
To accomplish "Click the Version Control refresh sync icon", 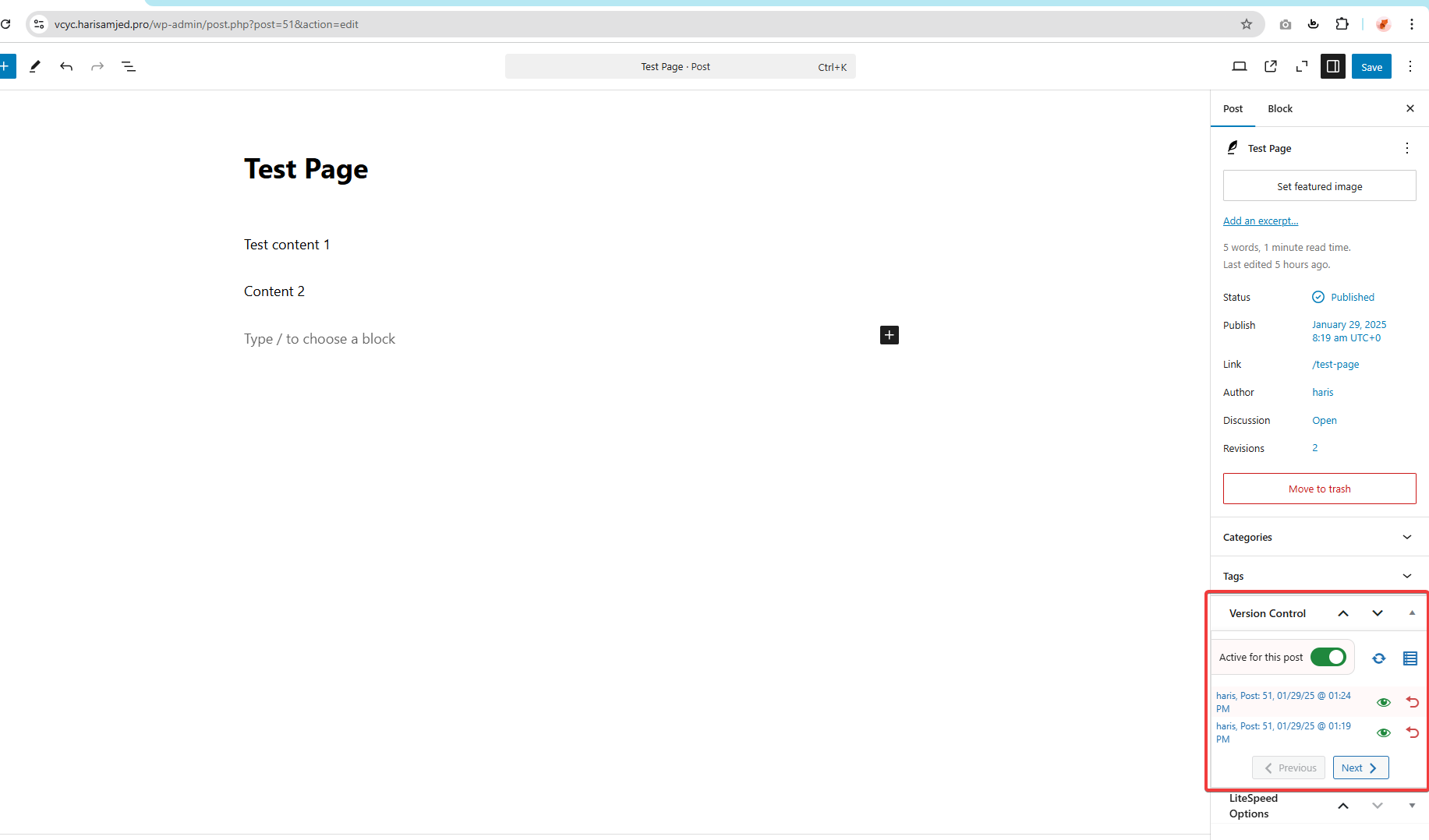I will (x=1379, y=658).
